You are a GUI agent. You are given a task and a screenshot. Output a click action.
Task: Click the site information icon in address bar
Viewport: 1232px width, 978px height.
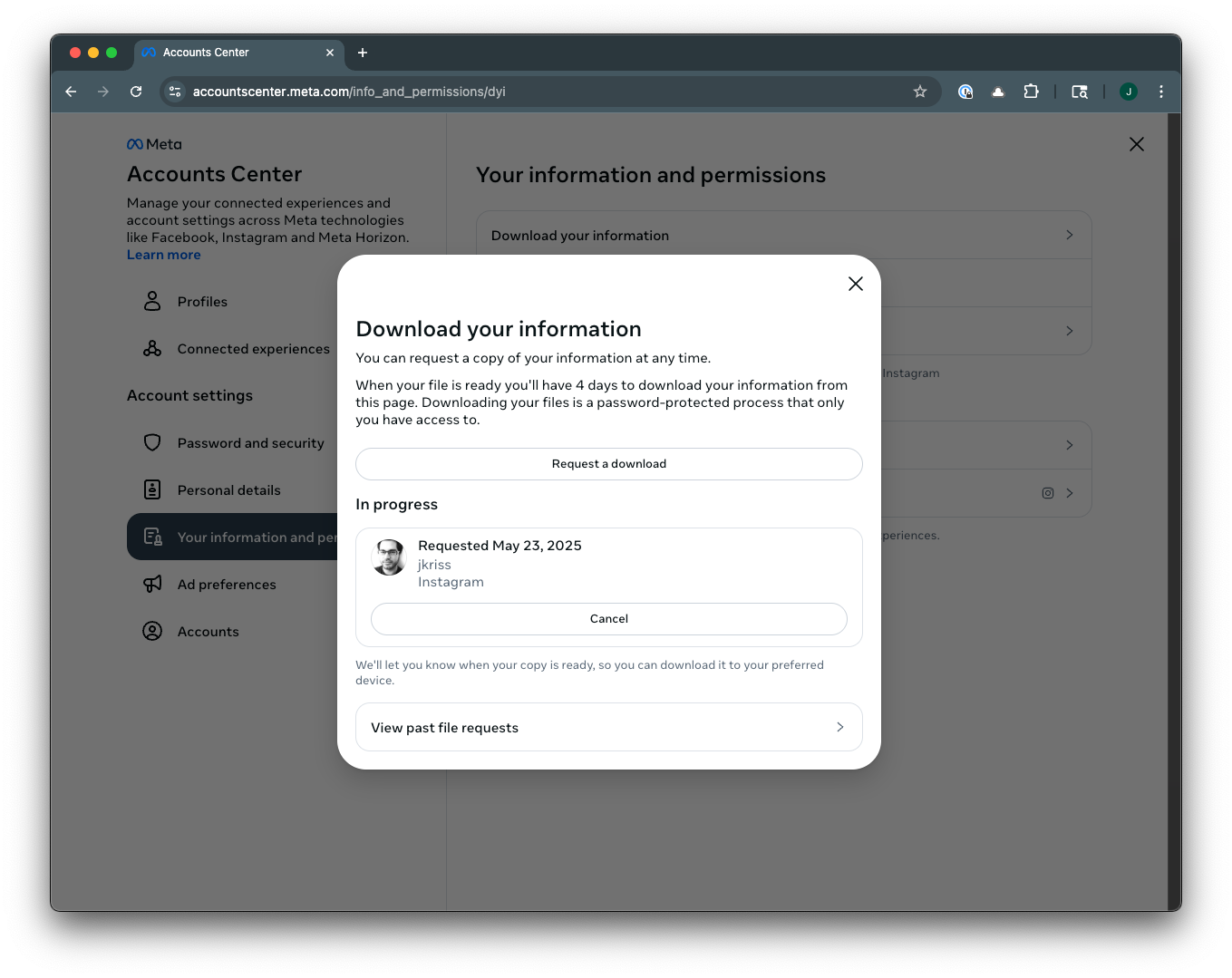click(x=176, y=92)
